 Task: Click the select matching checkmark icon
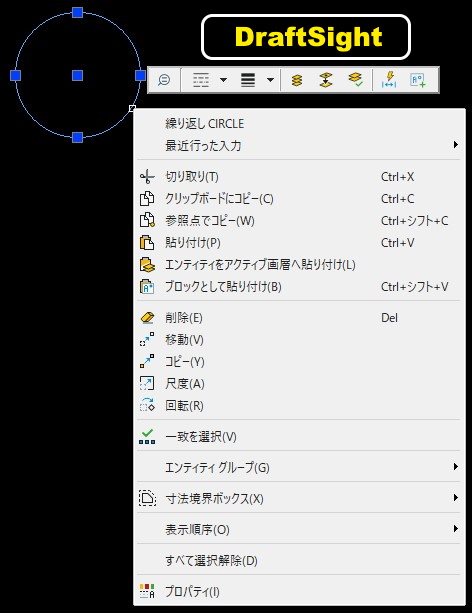147,436
